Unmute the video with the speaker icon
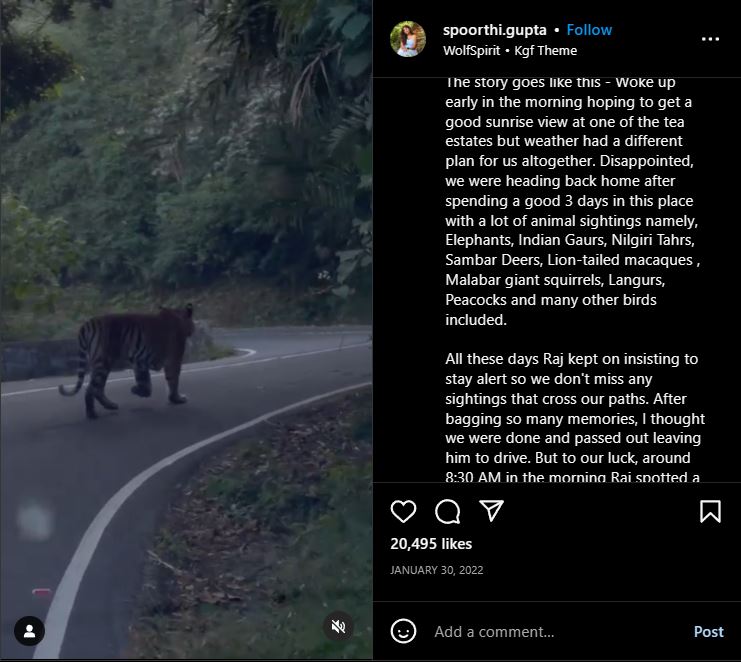741x662 pixels. click(x=339, y=627)
